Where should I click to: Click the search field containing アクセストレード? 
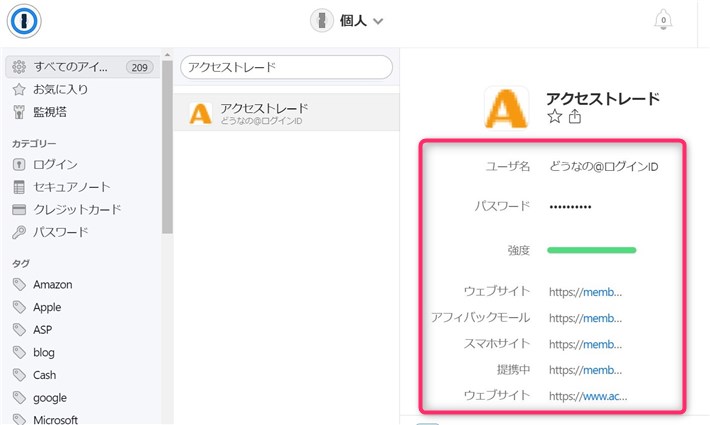(x=286, y=67)
